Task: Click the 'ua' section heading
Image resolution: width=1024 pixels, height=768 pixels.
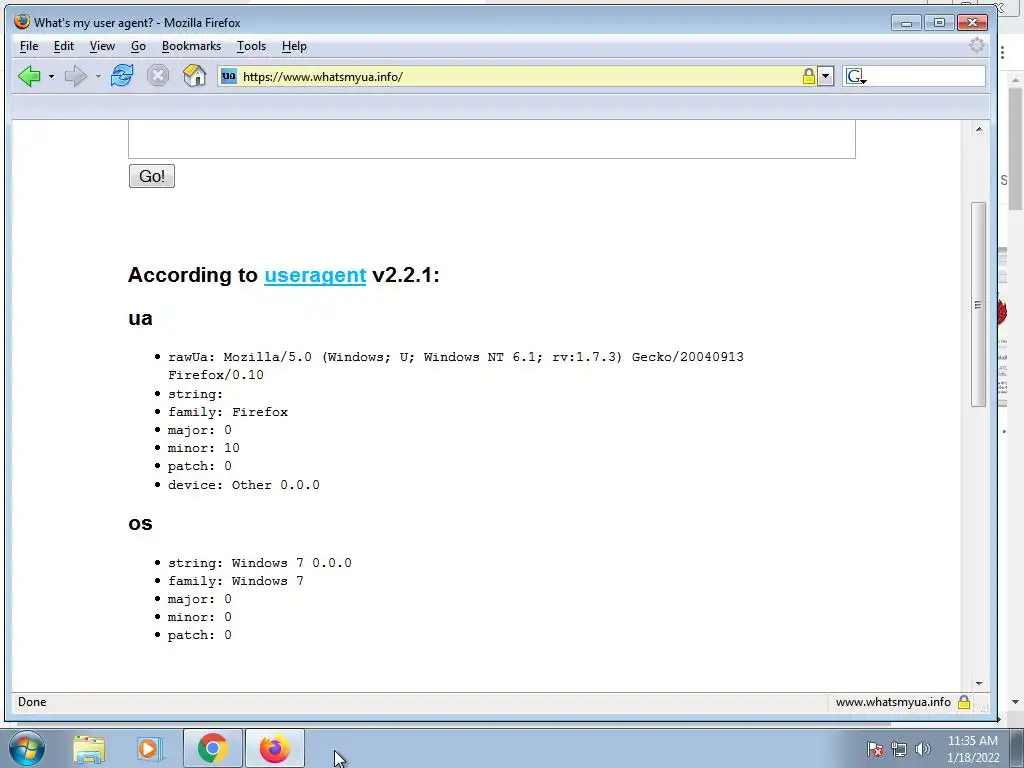Action: 140,318
